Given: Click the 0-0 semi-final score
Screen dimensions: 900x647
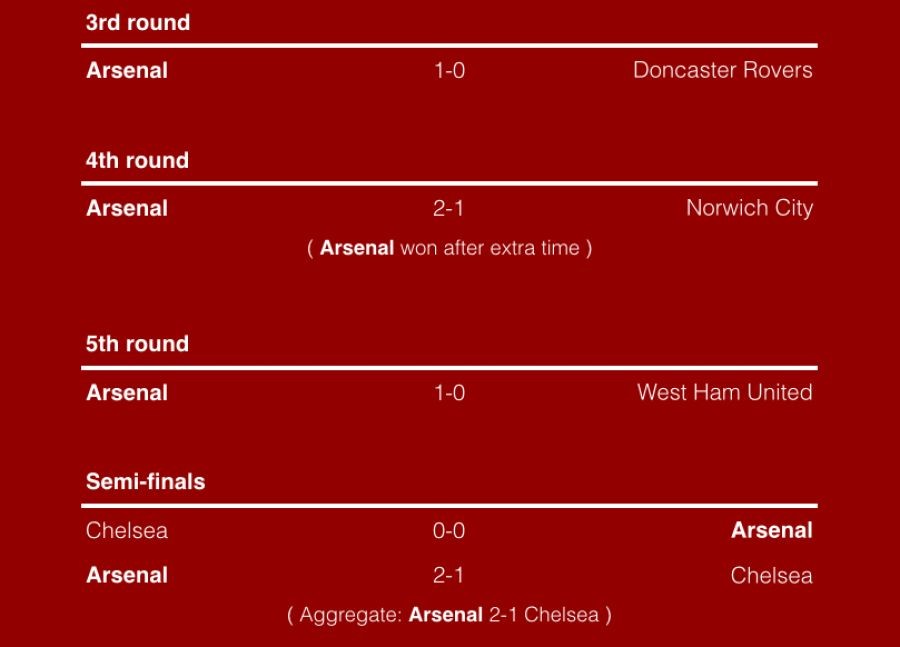Looking at the screenshot, I should pyautogui.click(x=449, y=530).
